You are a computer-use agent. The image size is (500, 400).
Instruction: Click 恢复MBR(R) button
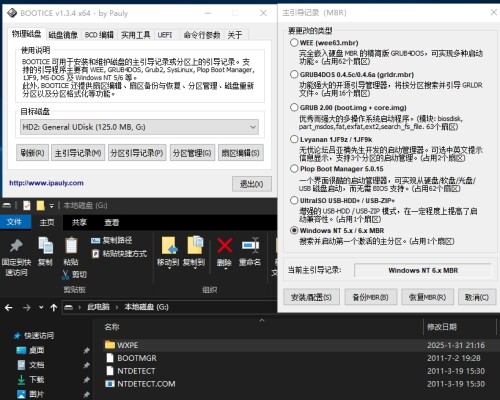tap(427, 297)
